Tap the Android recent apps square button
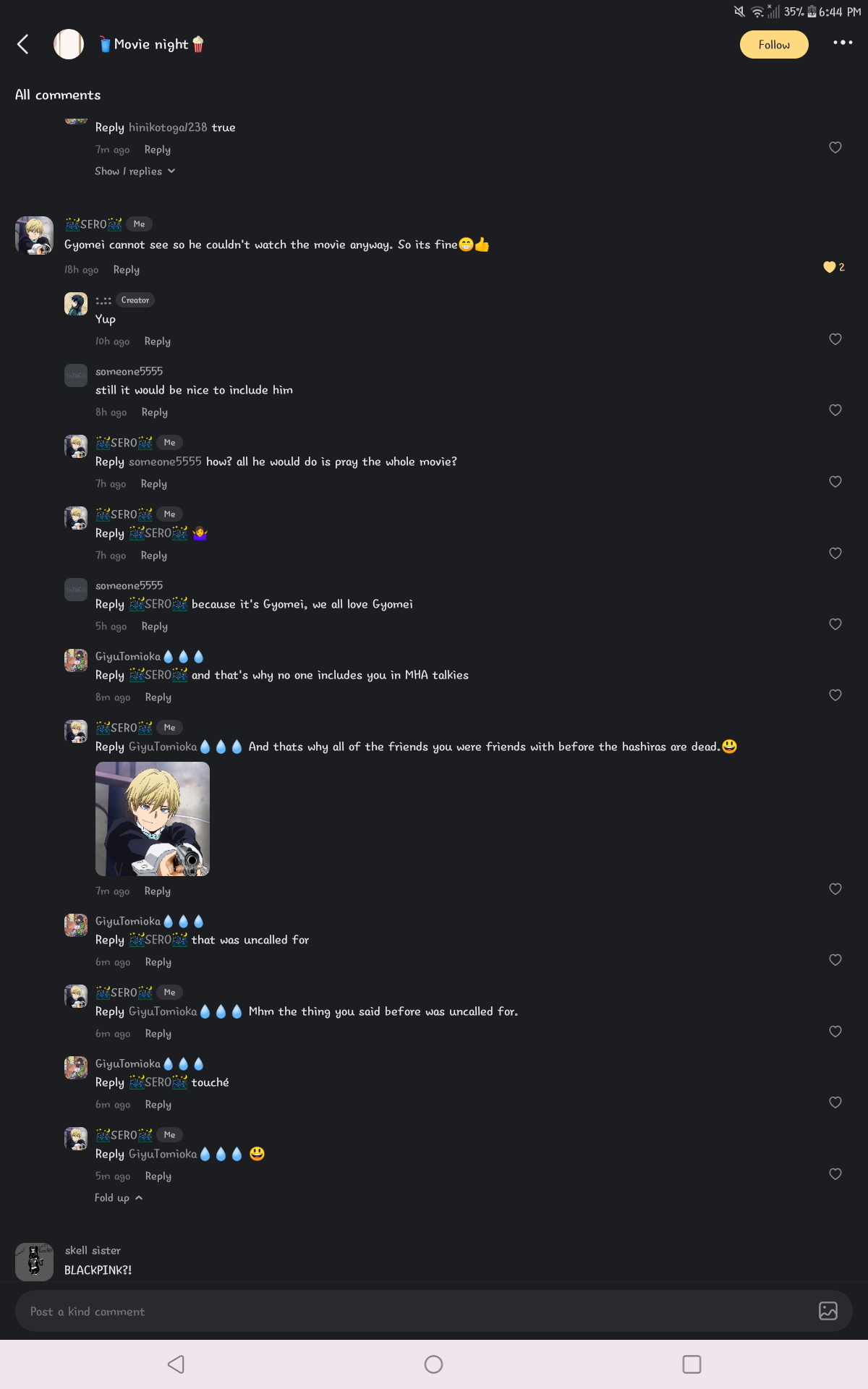The height and width of the screenshot is (1389, 868). 692,1364
